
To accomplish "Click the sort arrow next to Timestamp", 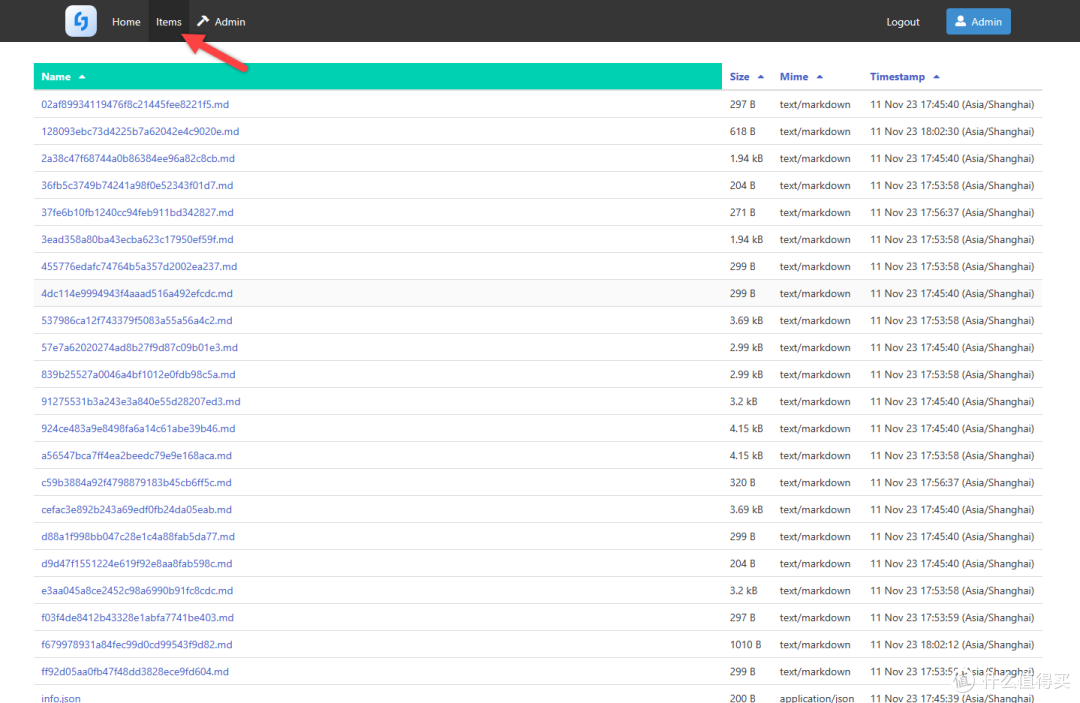I will click(x=936, y=77).
